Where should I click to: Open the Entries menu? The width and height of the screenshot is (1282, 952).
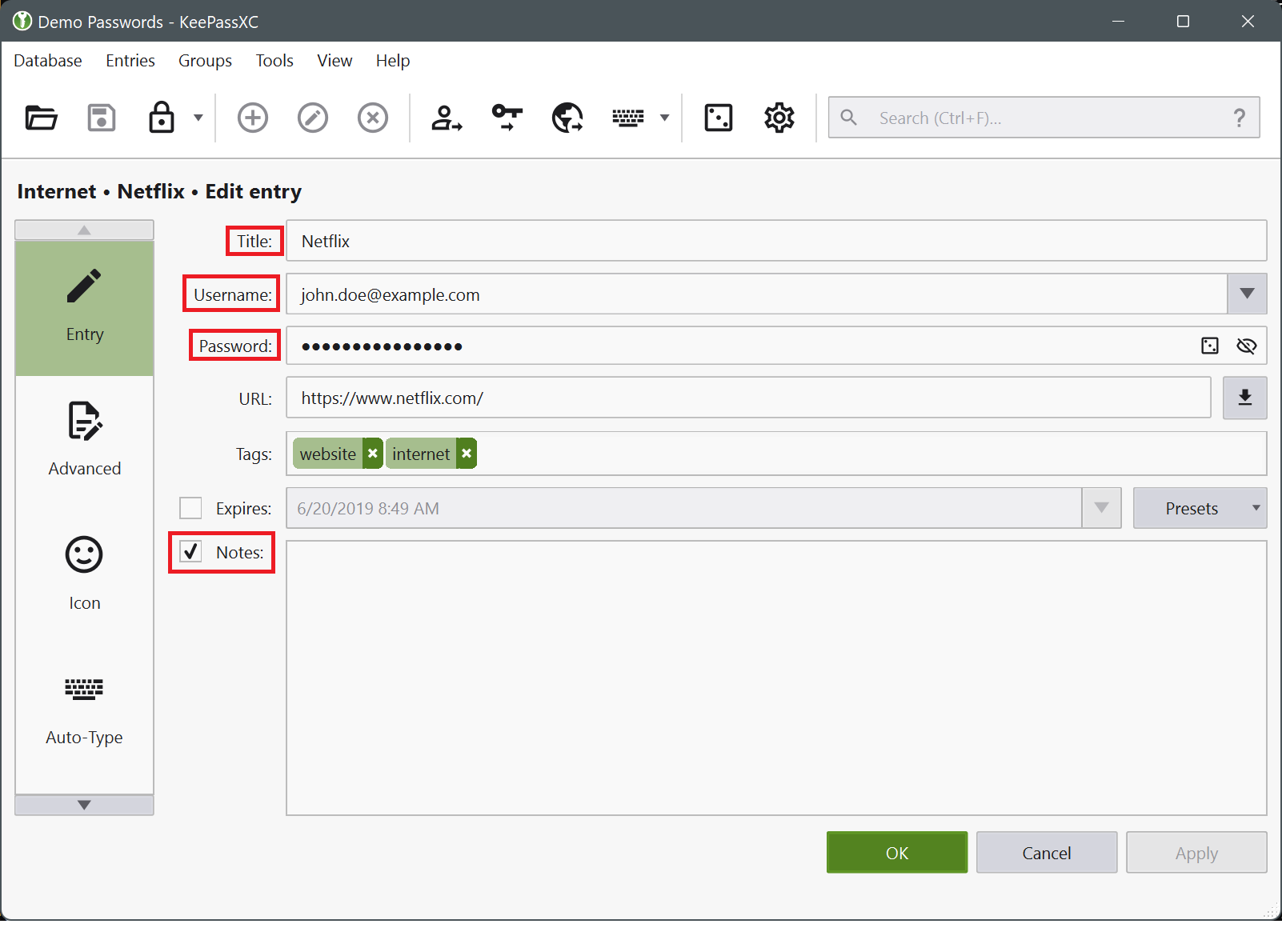click(x=130, y=61)
